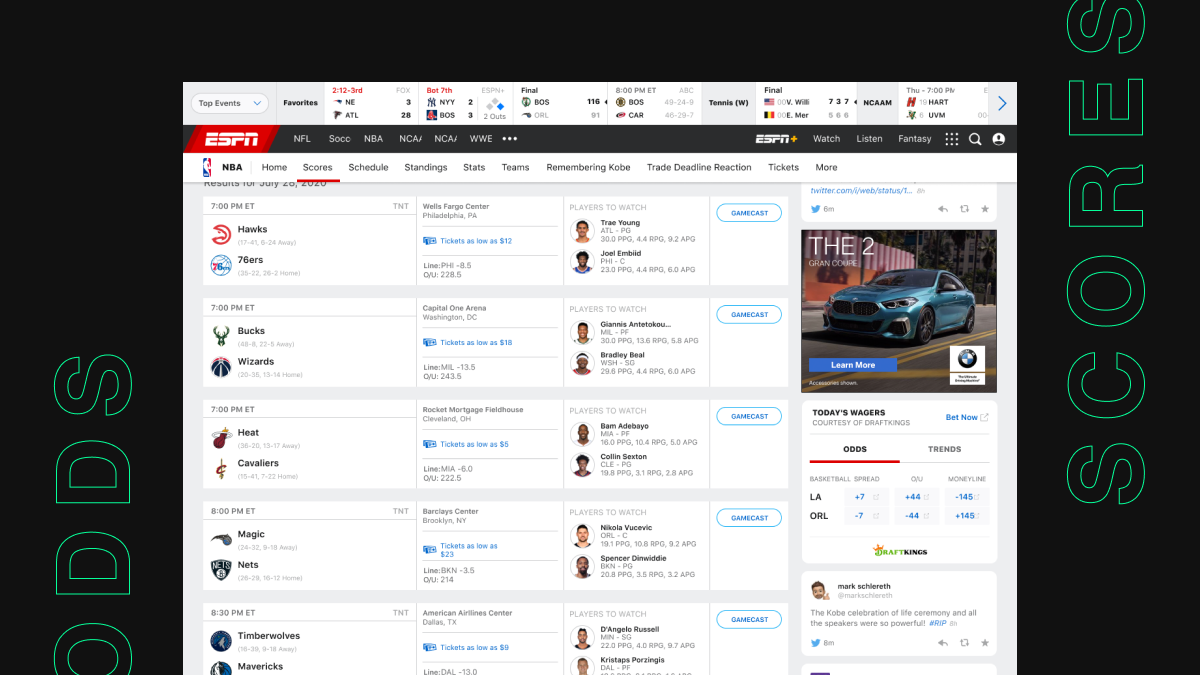Open tickets as low as $5
The height and width of the screenshot is (675, 1200).
coord(466,444)
